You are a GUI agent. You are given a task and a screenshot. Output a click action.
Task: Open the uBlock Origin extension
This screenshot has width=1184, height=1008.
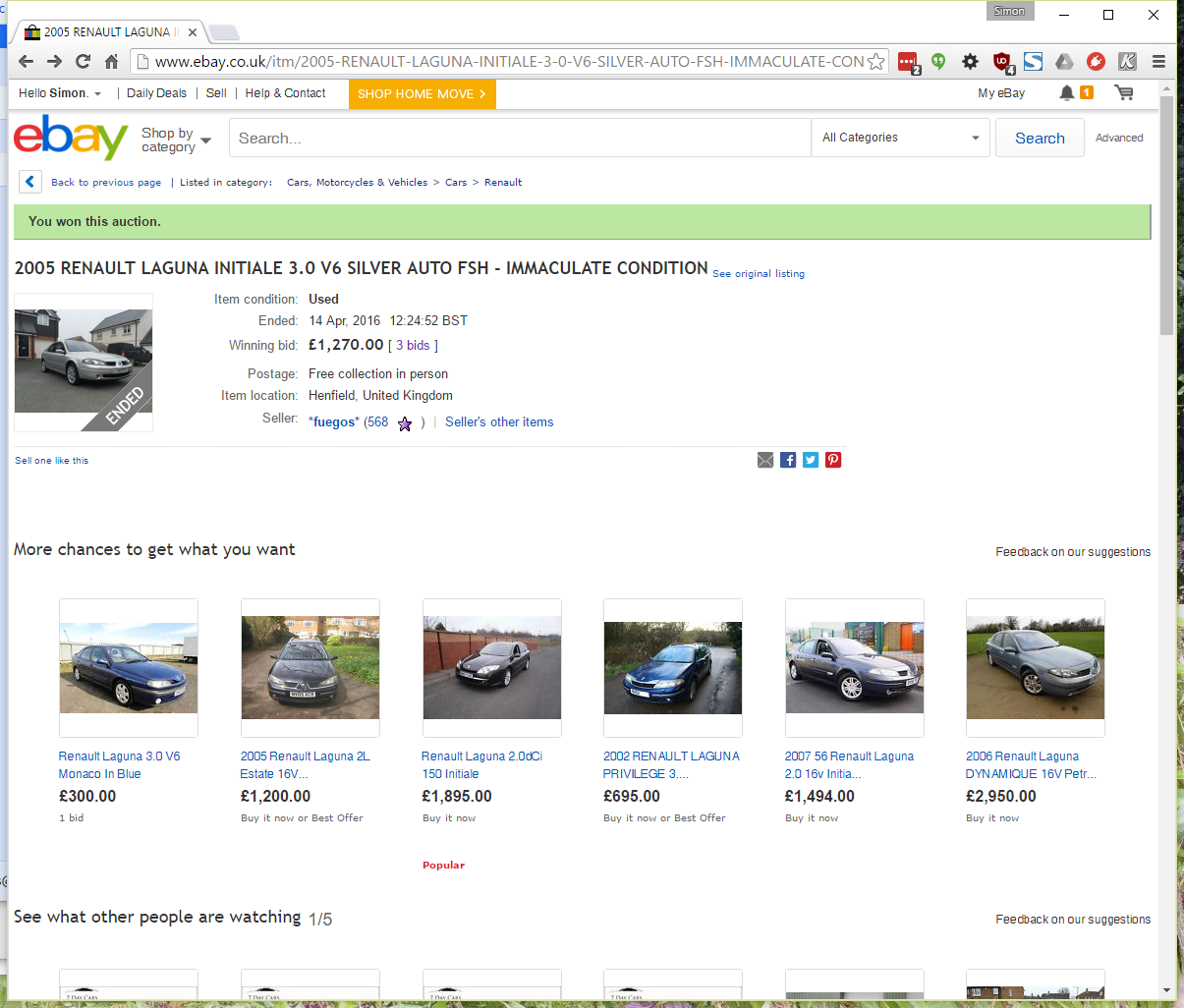coord(1002,62)
